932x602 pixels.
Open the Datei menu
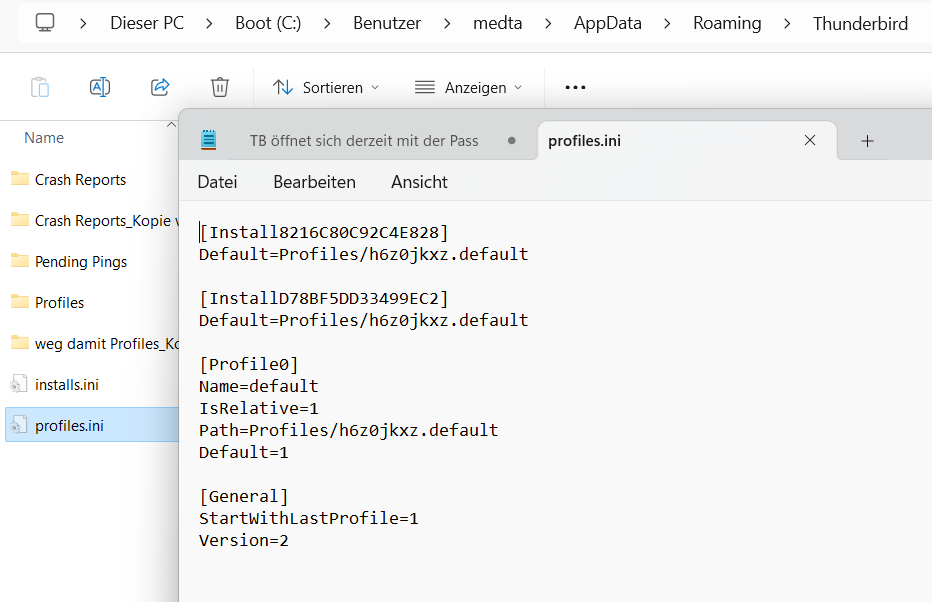pos(217,182)
